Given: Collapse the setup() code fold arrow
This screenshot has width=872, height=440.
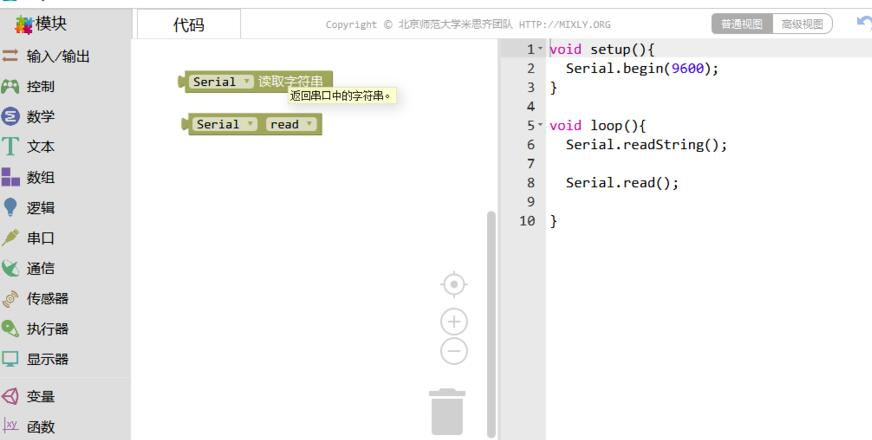Looking at the screenshot, I should [539, 49].
